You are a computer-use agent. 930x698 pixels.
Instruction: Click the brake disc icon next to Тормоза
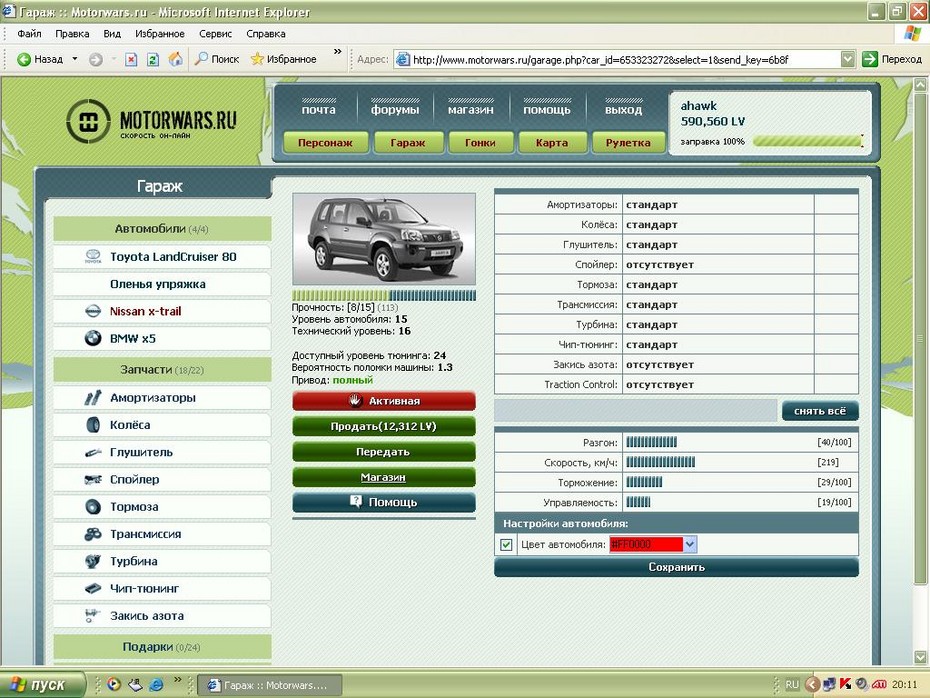click(93, 507)
